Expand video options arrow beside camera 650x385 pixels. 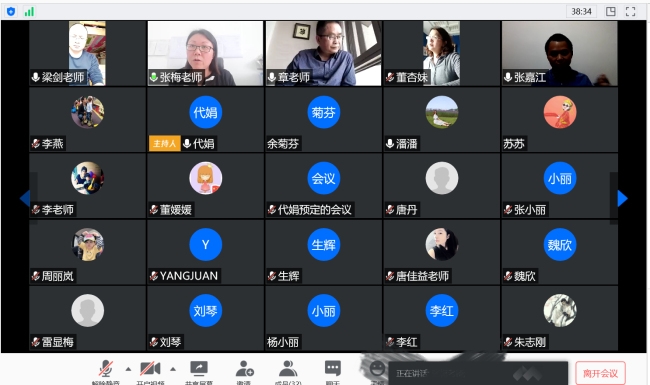tap(173, 369)
